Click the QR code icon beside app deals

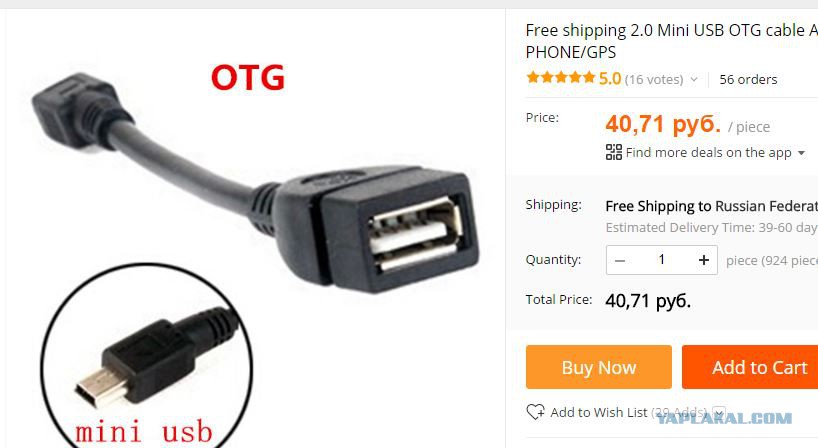pos(614,152)
